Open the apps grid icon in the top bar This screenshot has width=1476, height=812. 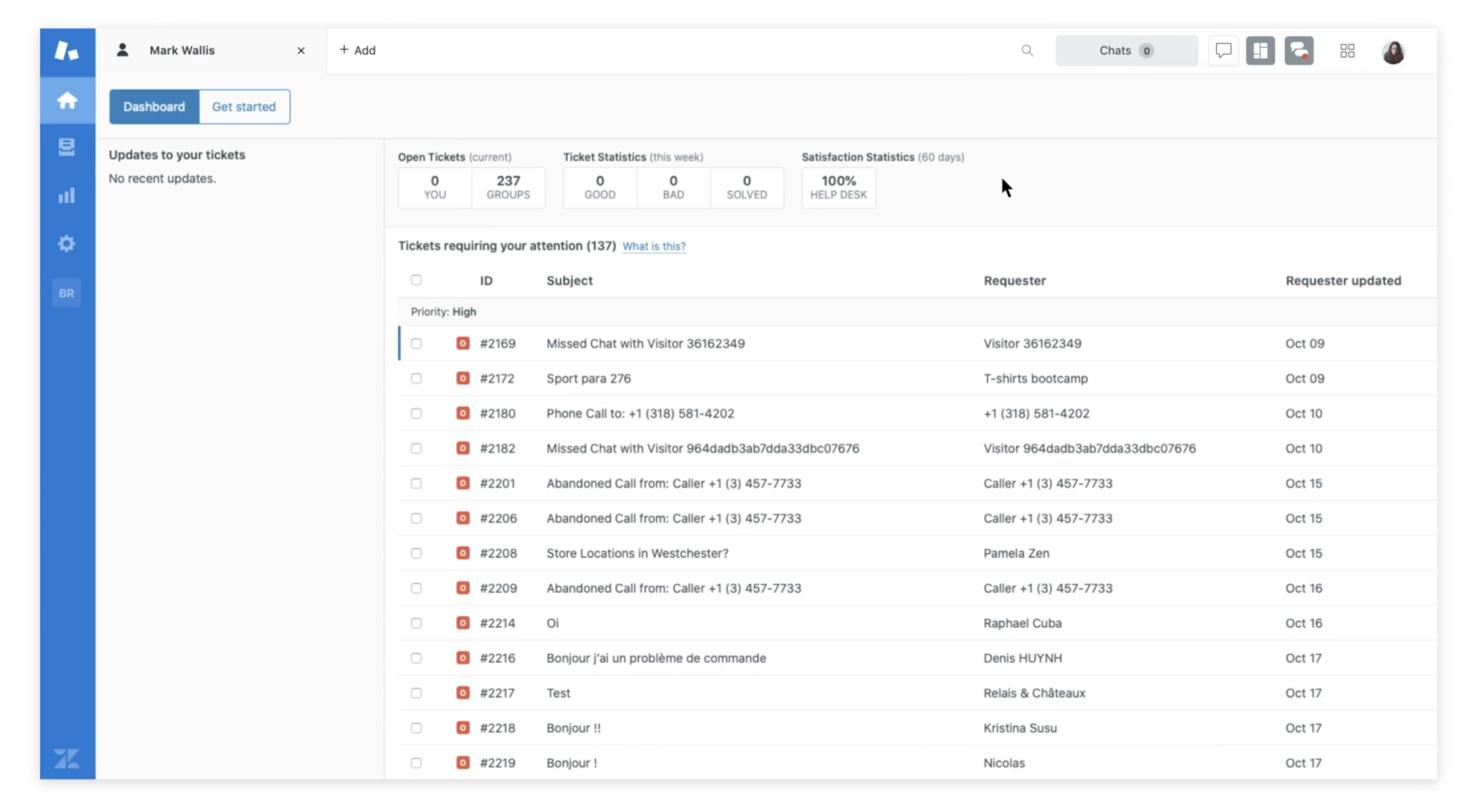coord(1347,50)
